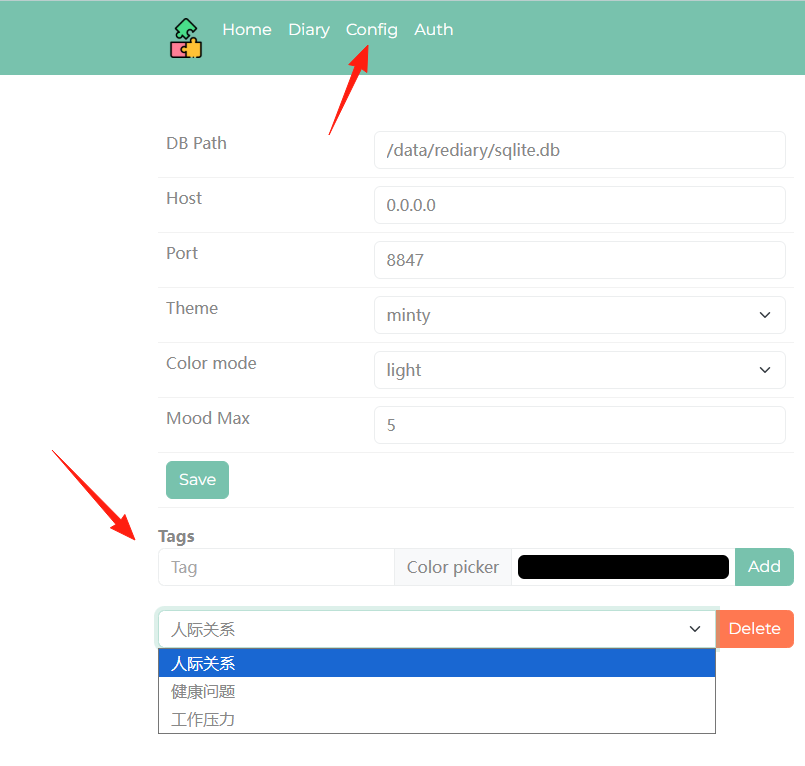Viewport: 805px width, 766px height.
Task: Click the Host label
Action: (184, 198)
